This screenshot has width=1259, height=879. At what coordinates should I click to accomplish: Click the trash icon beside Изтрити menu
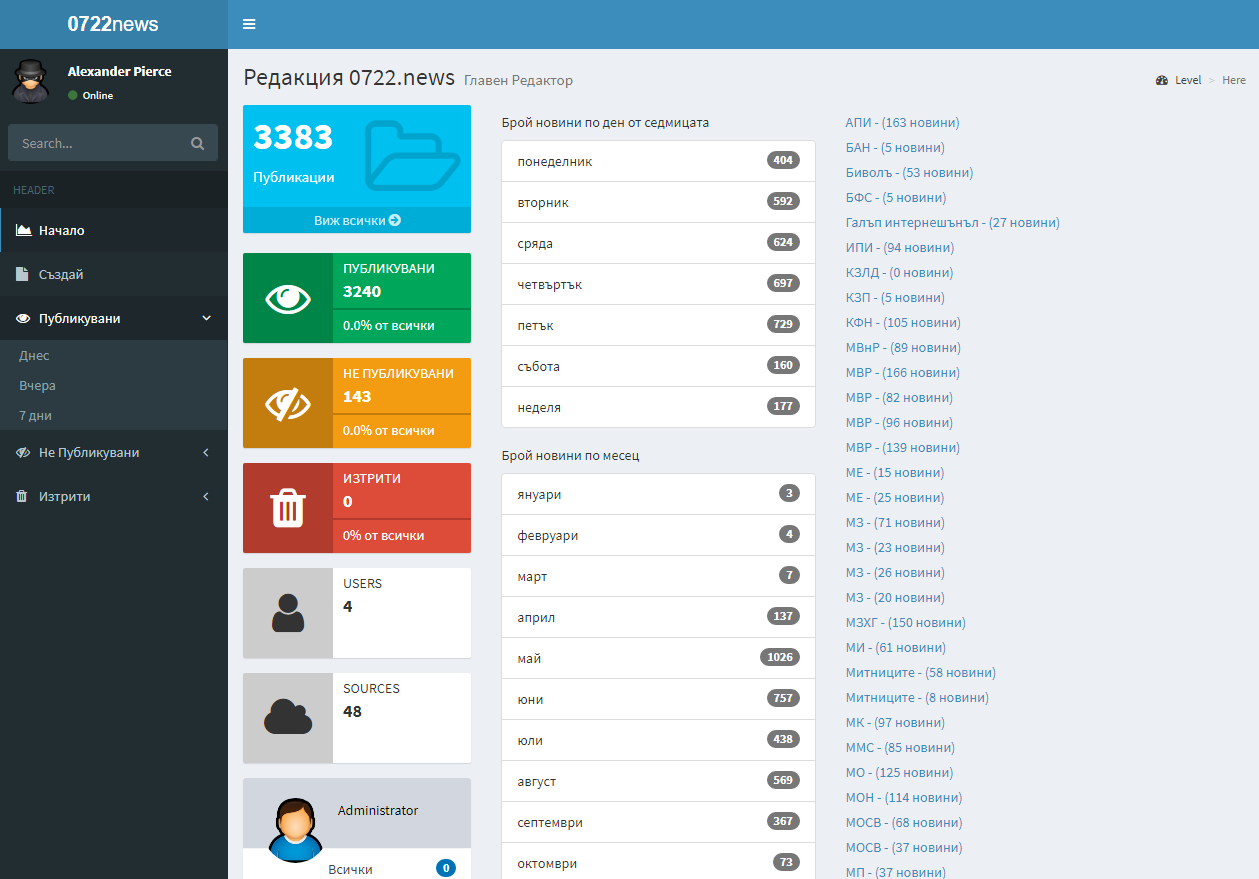click(x=22, y=496)
